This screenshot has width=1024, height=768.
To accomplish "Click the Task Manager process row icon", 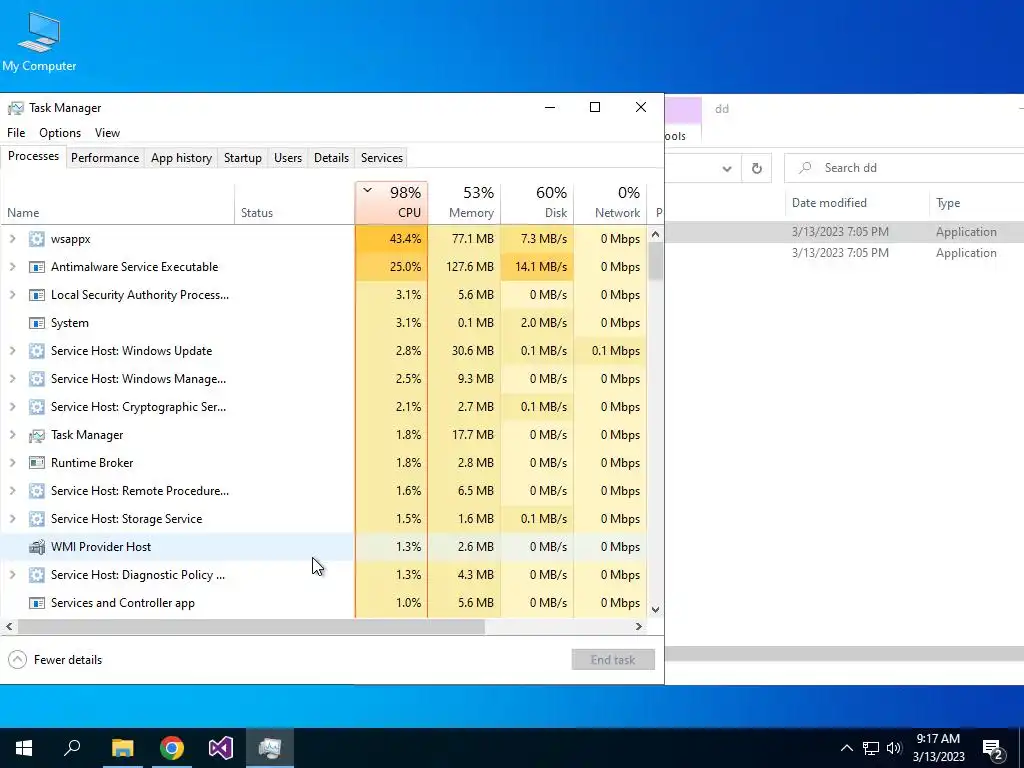I will pos(37,436).
